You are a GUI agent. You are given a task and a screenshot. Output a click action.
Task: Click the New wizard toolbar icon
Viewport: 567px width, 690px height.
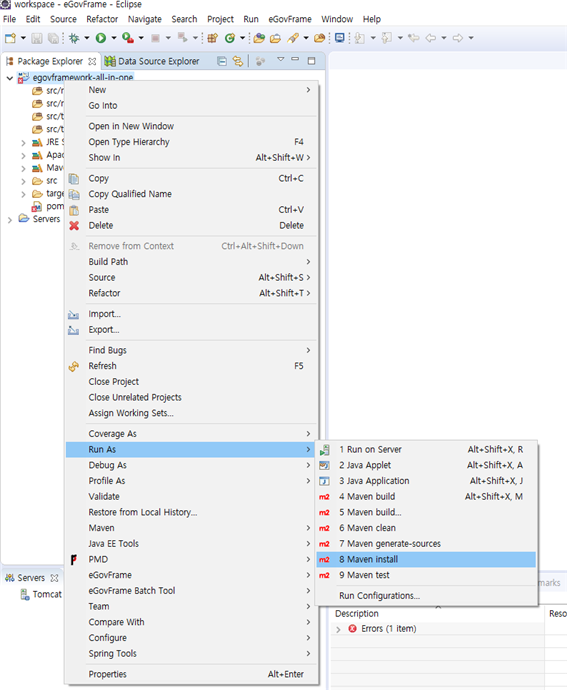pyautogui.click(x=10, y=38)
